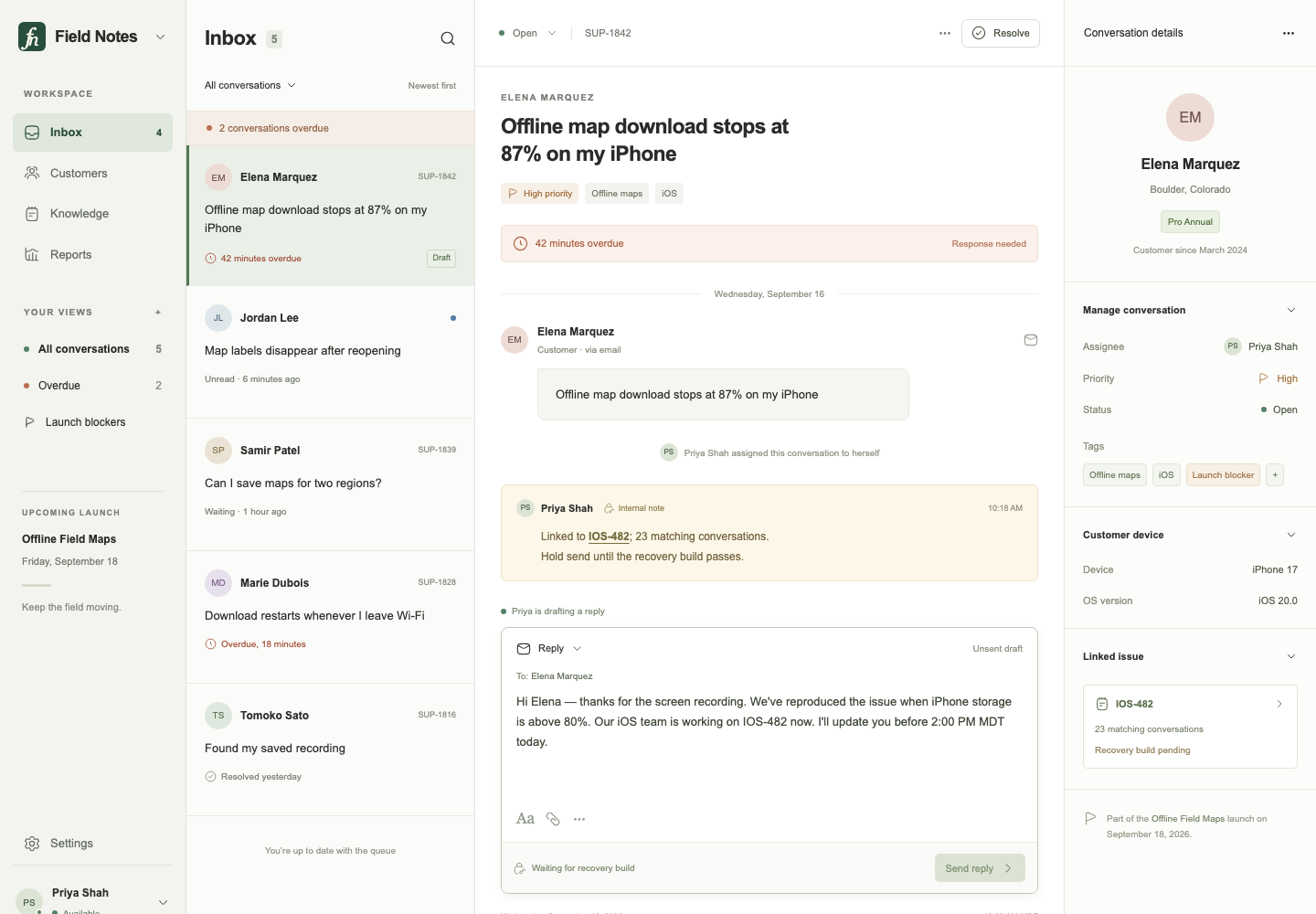Open more reply tools ellipsis
The height and width of the screenshot is (914, 1316).
(579, 819)
